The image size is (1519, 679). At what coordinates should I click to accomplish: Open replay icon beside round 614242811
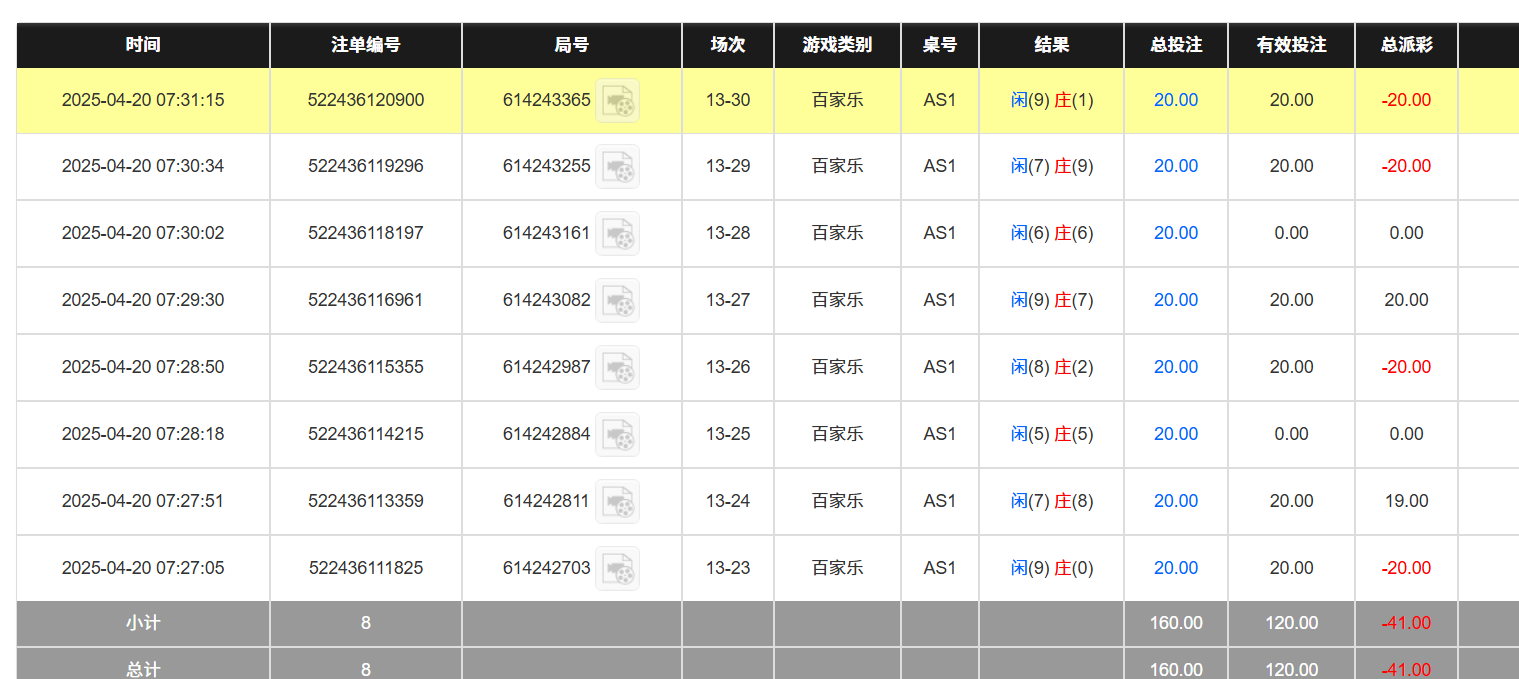click(x=617, y=501)
